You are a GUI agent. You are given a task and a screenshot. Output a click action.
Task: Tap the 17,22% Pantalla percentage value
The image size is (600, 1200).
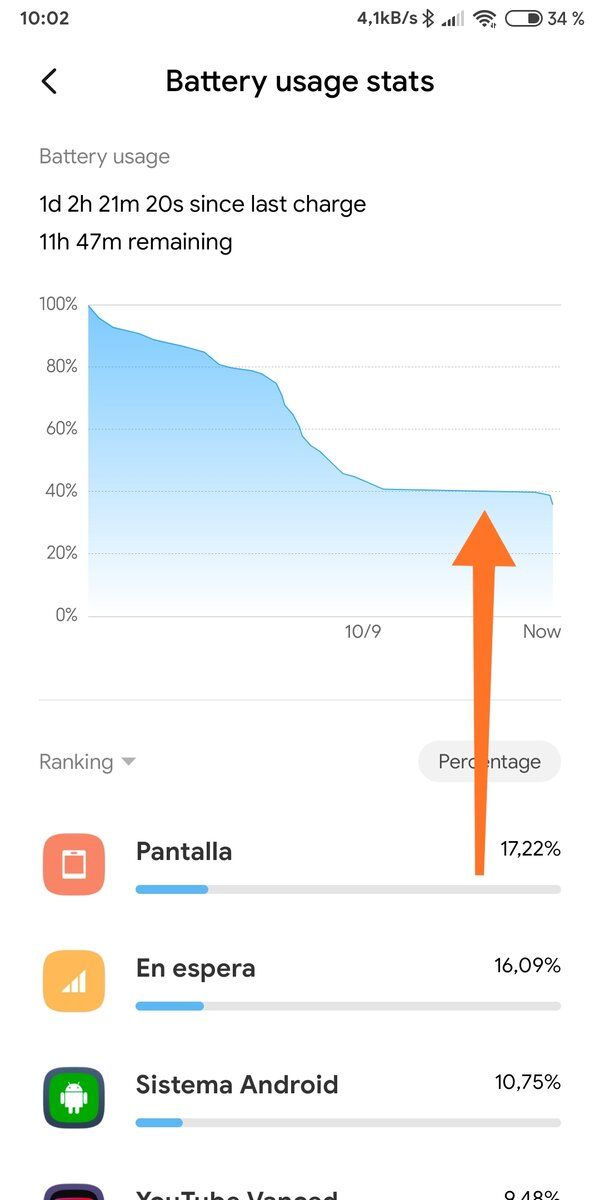click(530, 850)
